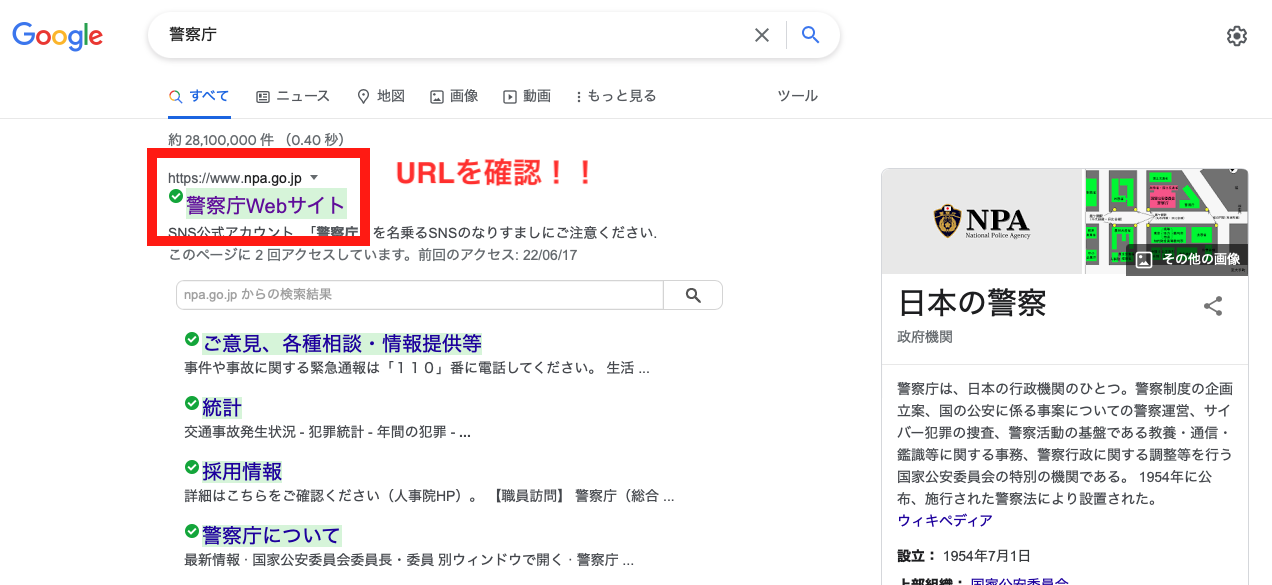Open the ツール options

tap(798, 96)
